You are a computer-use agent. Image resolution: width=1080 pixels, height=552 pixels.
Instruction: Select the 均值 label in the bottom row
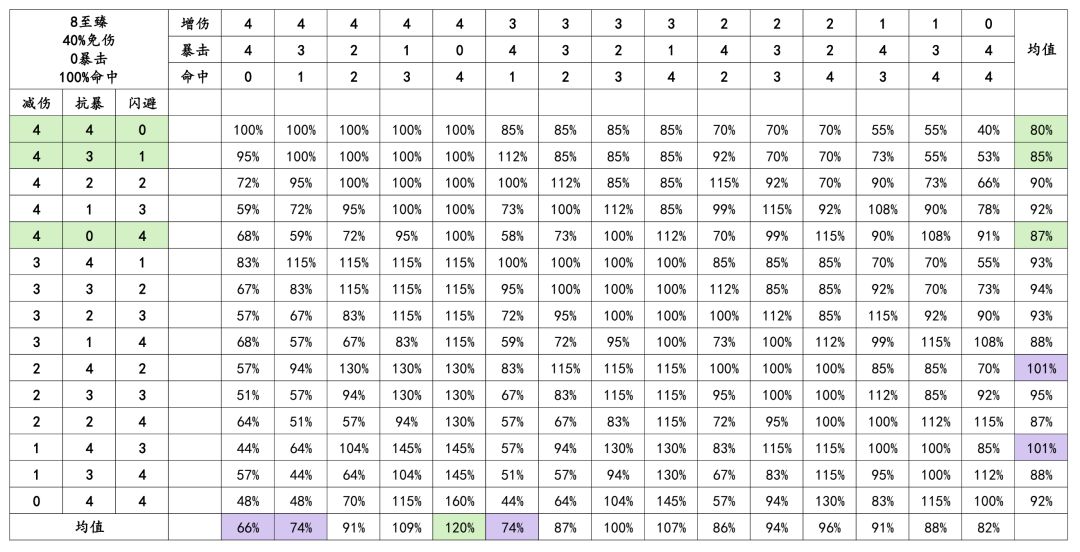[89, 526]
